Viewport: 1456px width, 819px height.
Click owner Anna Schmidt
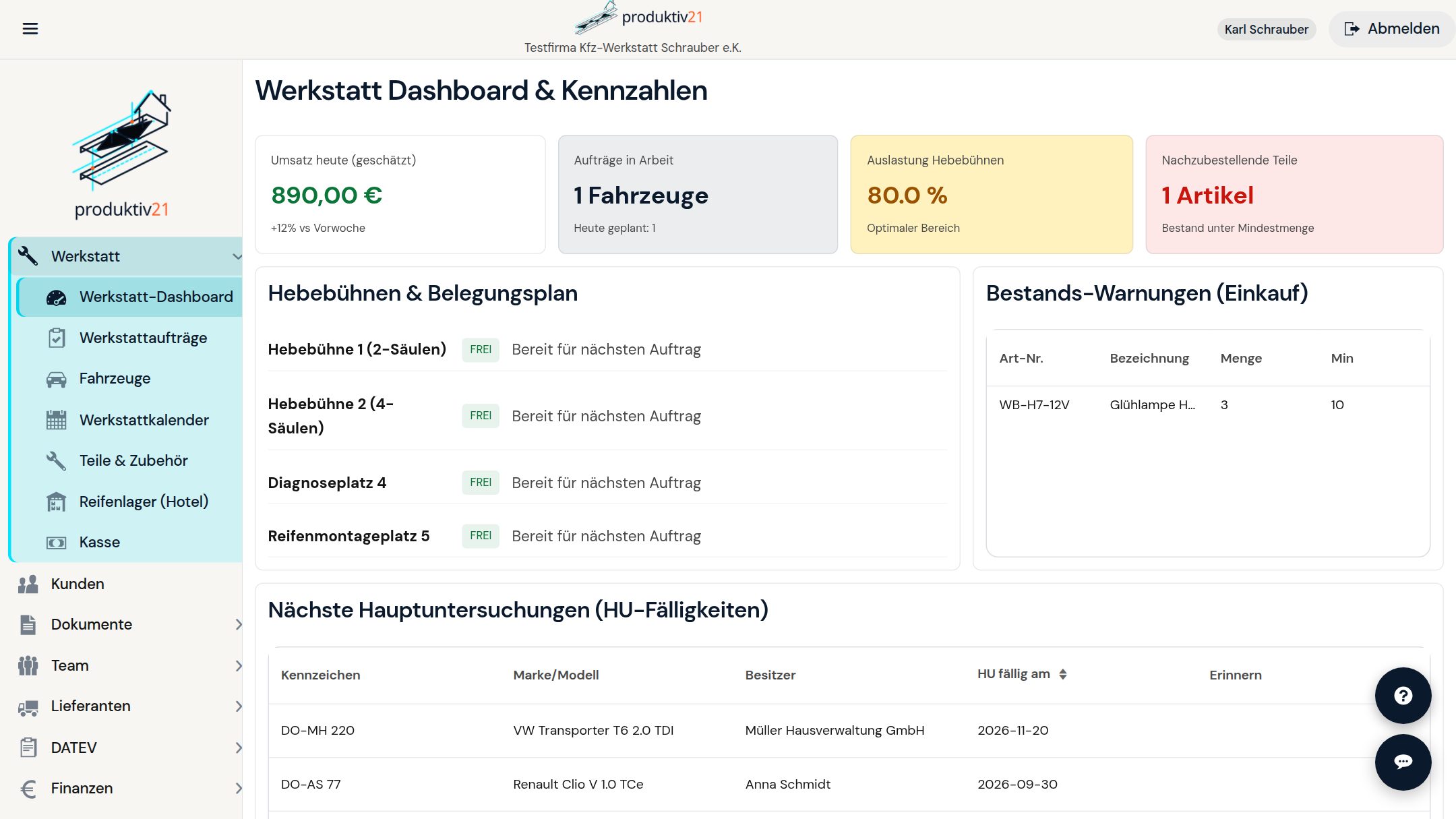pos(787,785)
